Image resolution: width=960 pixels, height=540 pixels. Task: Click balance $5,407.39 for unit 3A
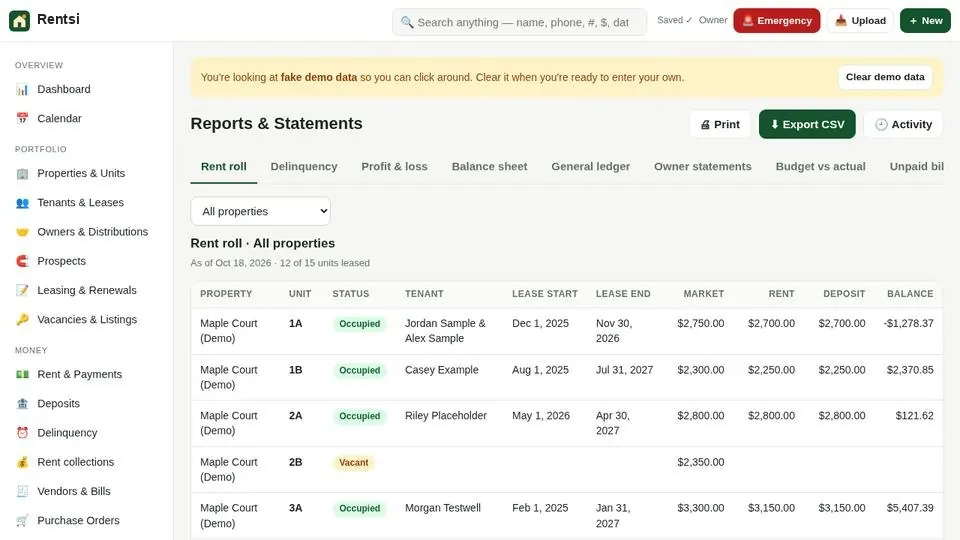click(910, 508)
